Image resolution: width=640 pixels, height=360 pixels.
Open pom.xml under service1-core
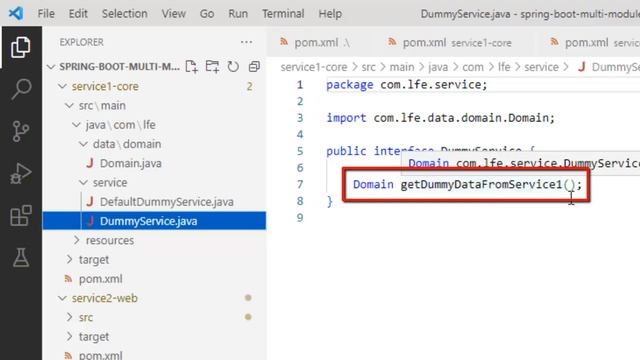click(100, 279)
